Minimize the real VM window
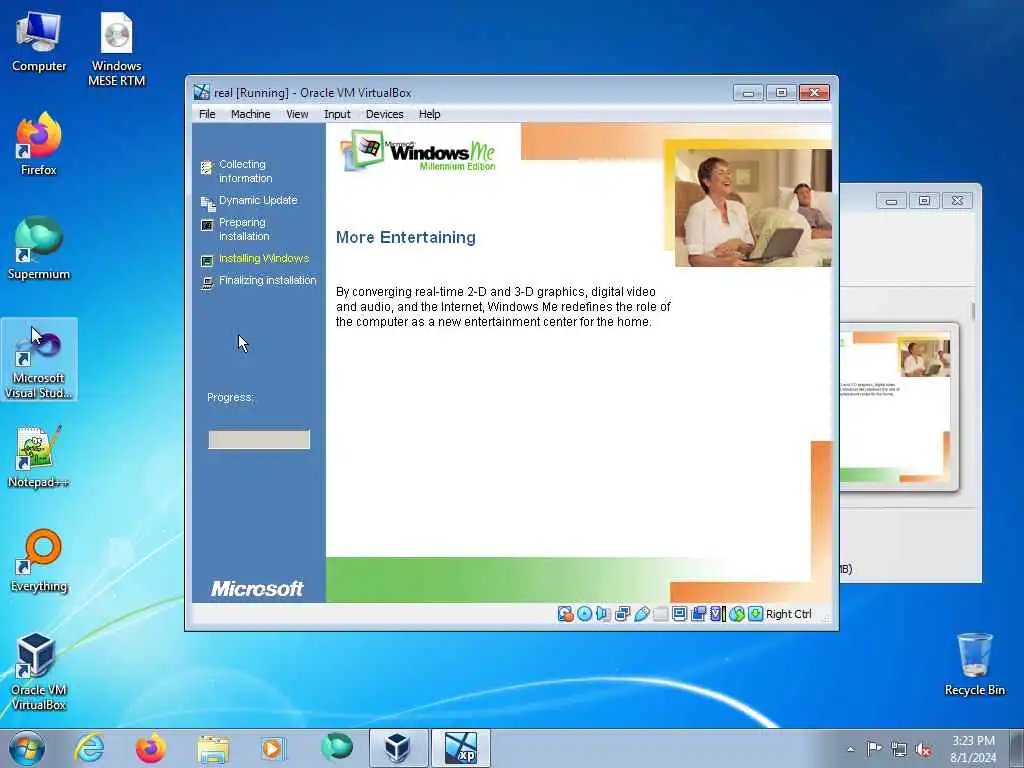 point(748,93)
